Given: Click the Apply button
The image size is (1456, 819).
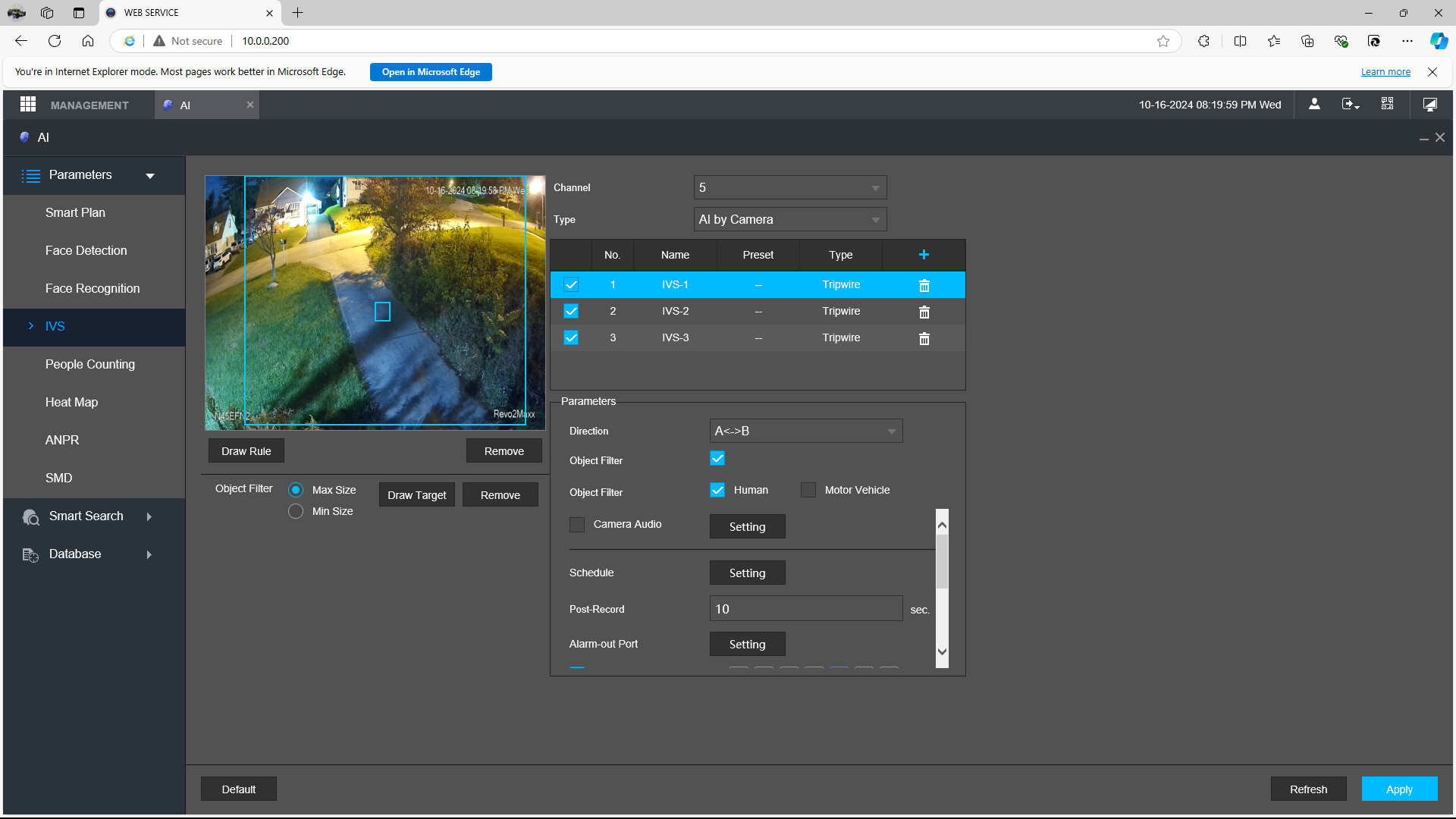Looking at the screenshot, I should point(1399,789).
